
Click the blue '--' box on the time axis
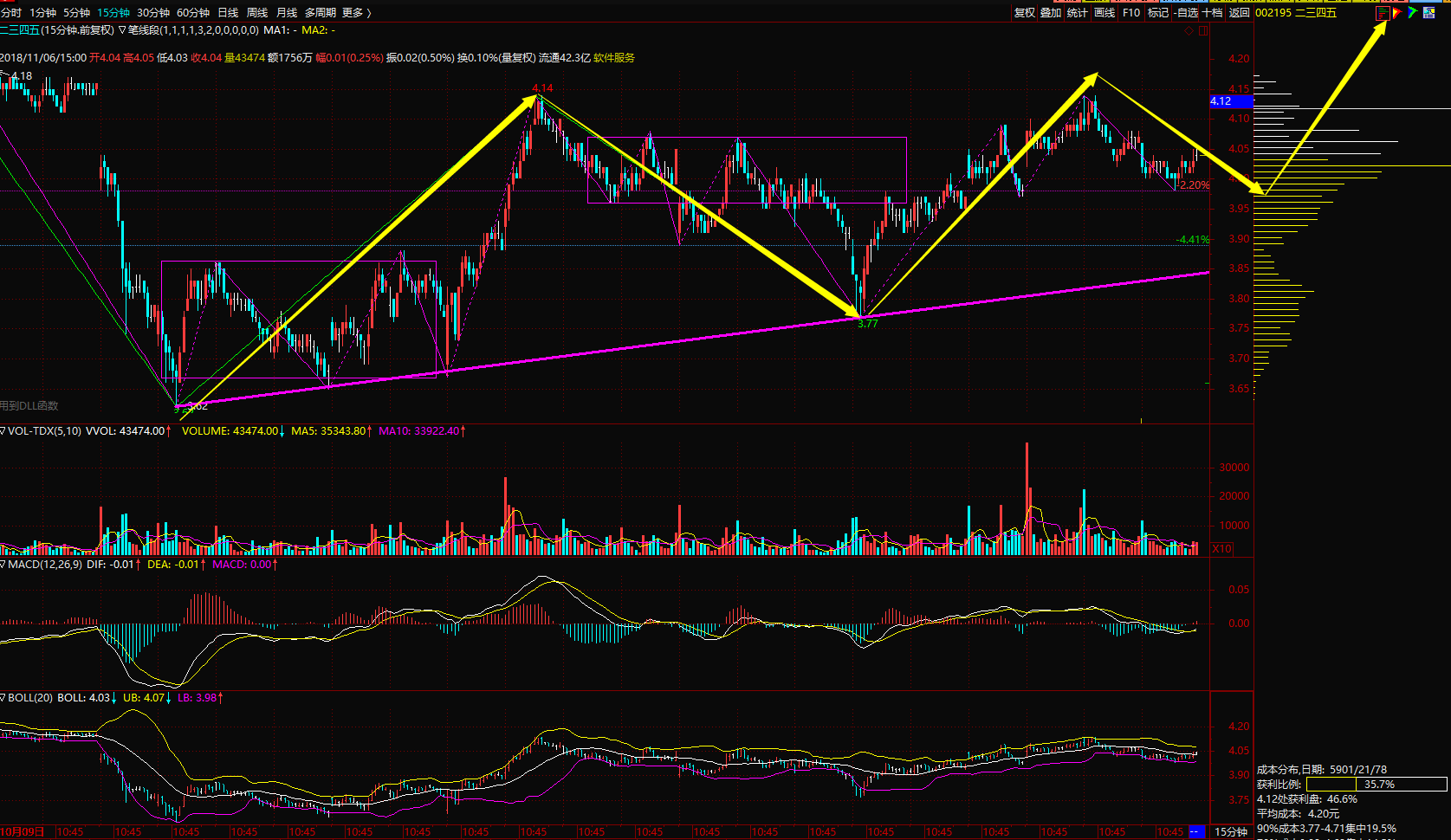tap(1196, 832)
